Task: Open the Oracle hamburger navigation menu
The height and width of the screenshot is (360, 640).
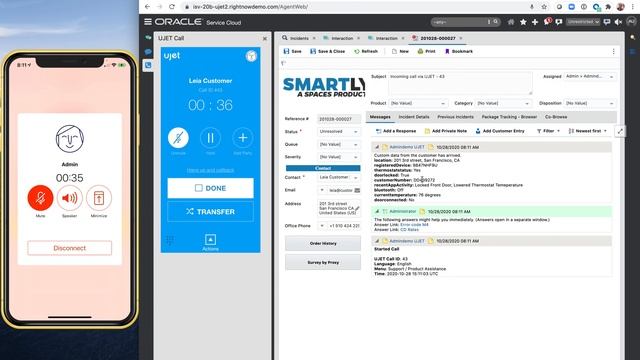Action: [x=148, y=22]
